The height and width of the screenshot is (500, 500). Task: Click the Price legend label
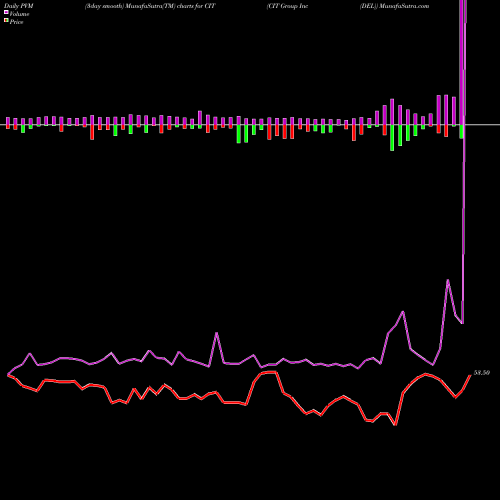coord(16,22)
